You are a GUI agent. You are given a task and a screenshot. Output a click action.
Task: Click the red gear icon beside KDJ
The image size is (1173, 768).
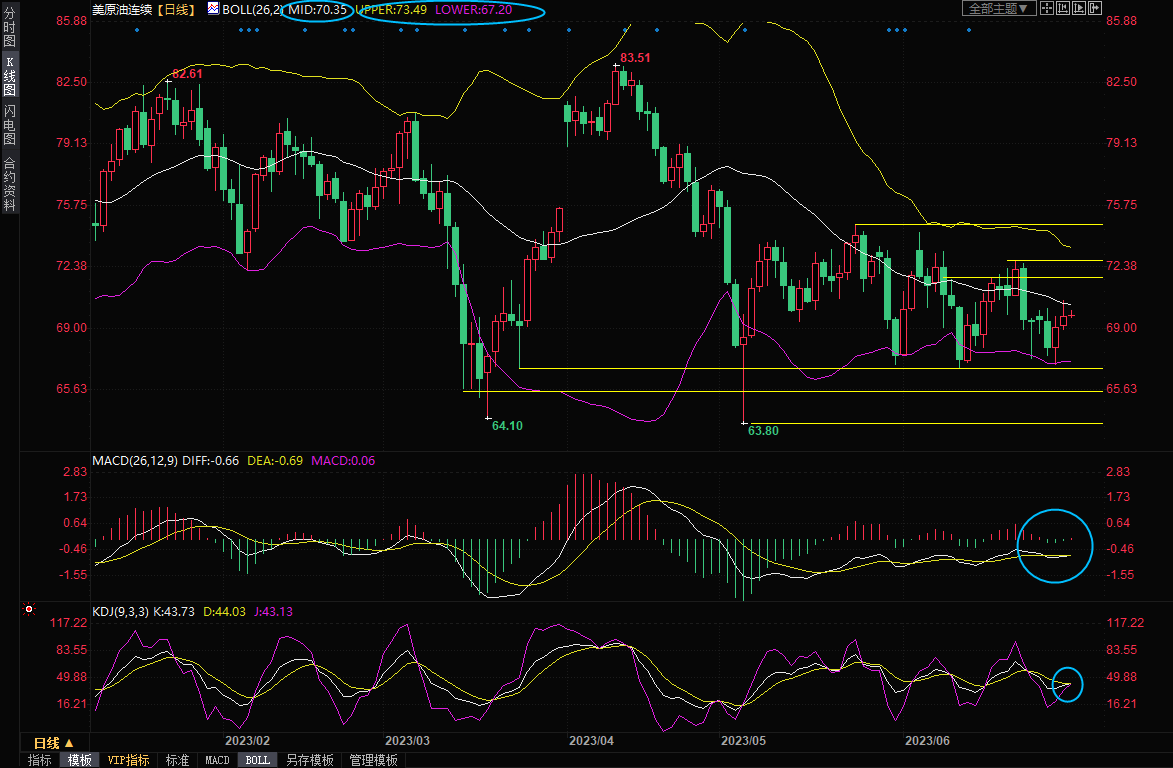tap(29, 609)
